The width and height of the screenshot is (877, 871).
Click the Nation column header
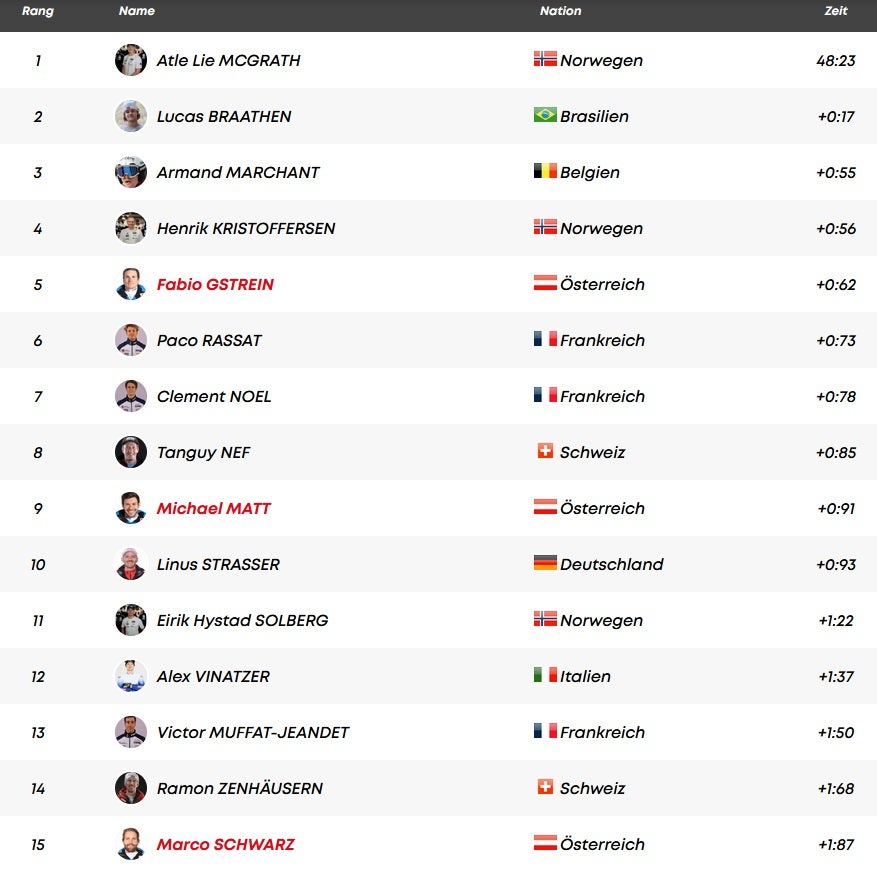click(x=561, y=11)
